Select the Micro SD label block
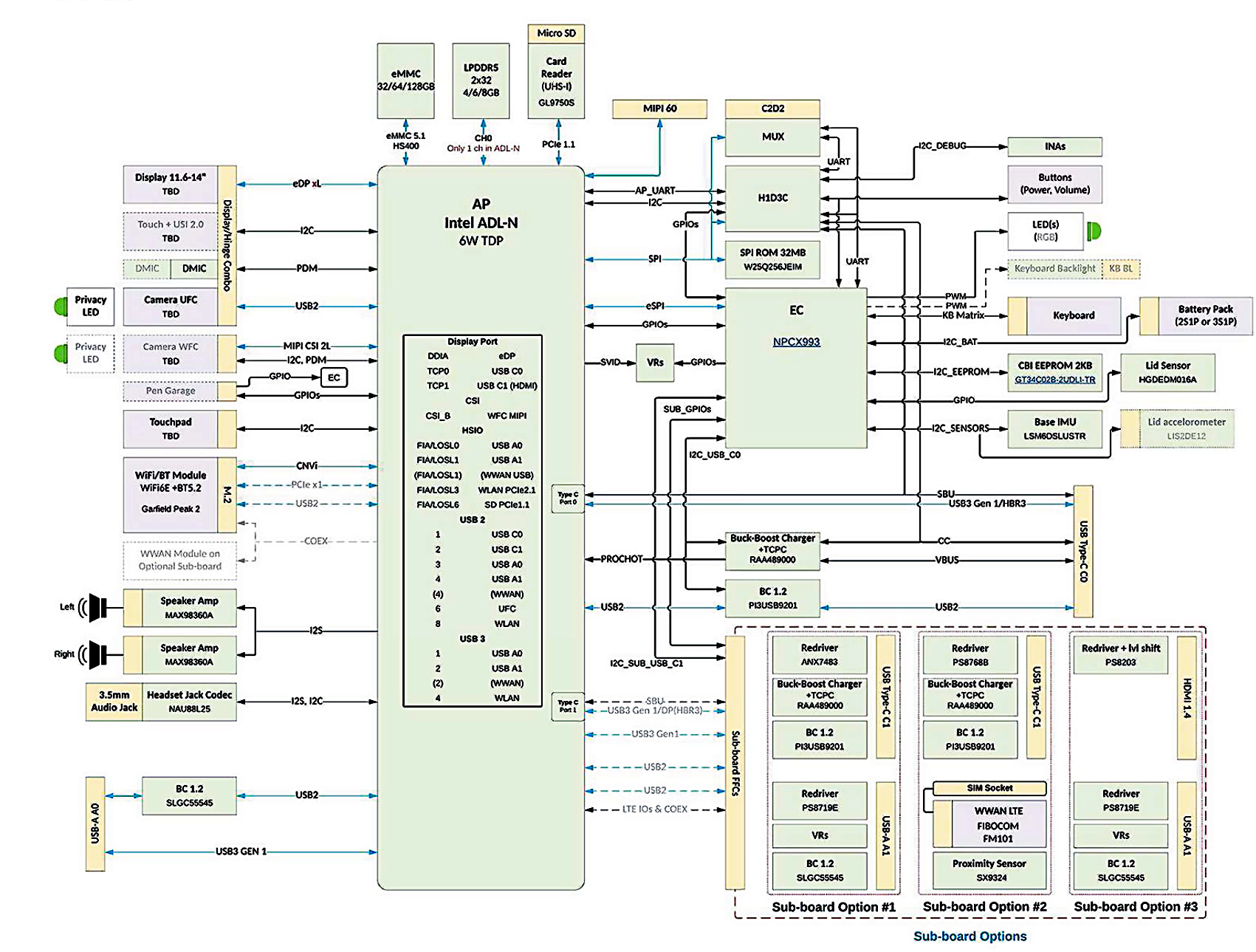1256x952 pixels. pos(556,33)
